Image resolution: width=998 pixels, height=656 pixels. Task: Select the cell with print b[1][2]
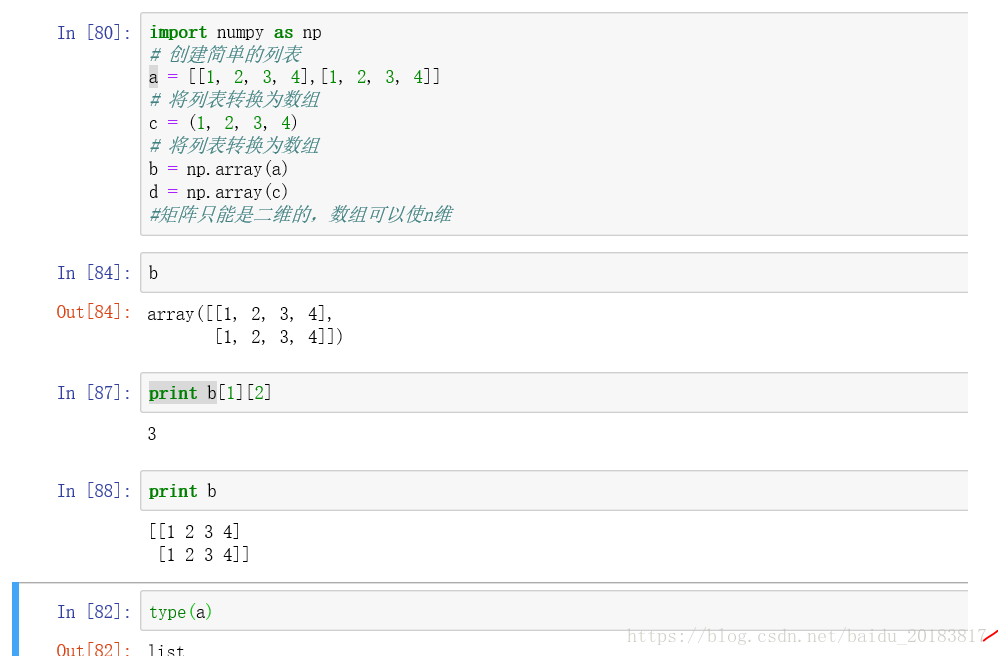(554, 393)
